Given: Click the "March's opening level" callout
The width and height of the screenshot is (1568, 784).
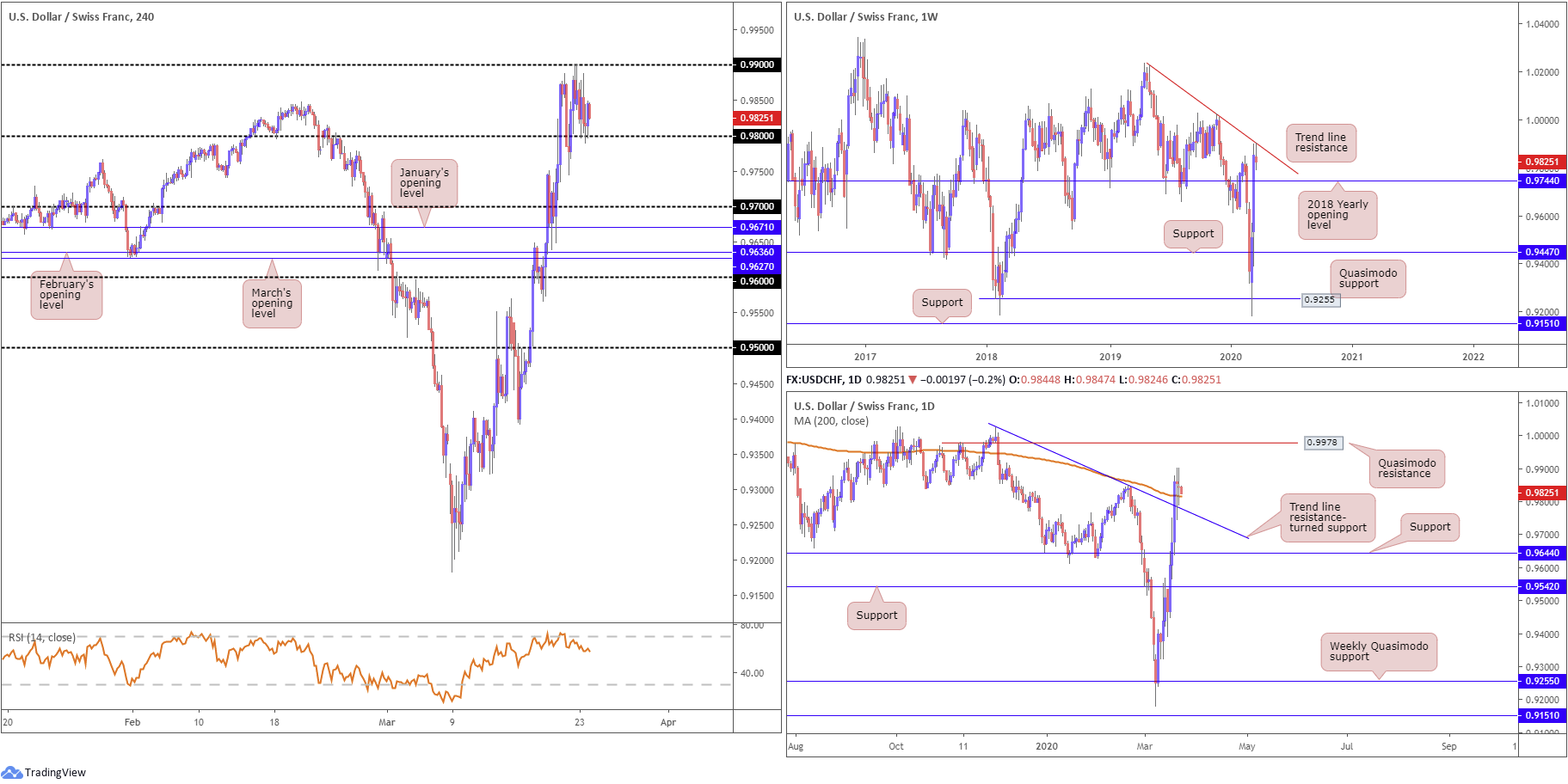Looking at the screenshot, I should point(272,303).
